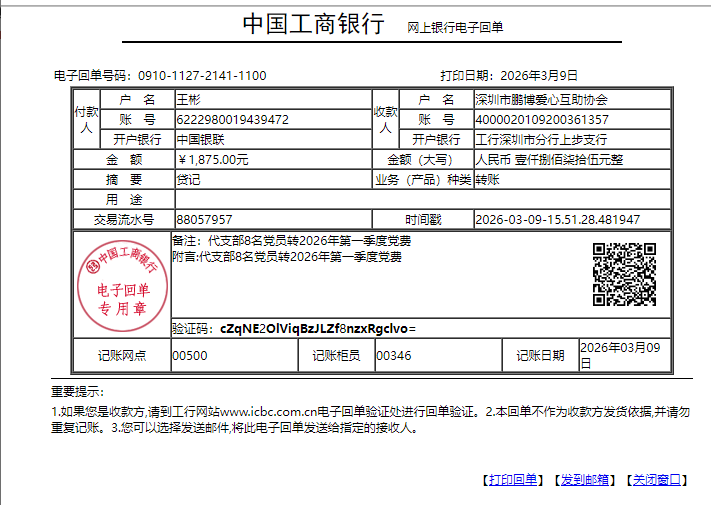Click the amount ¥1,875.00元

pyautogui.click(x=213, y=160)
